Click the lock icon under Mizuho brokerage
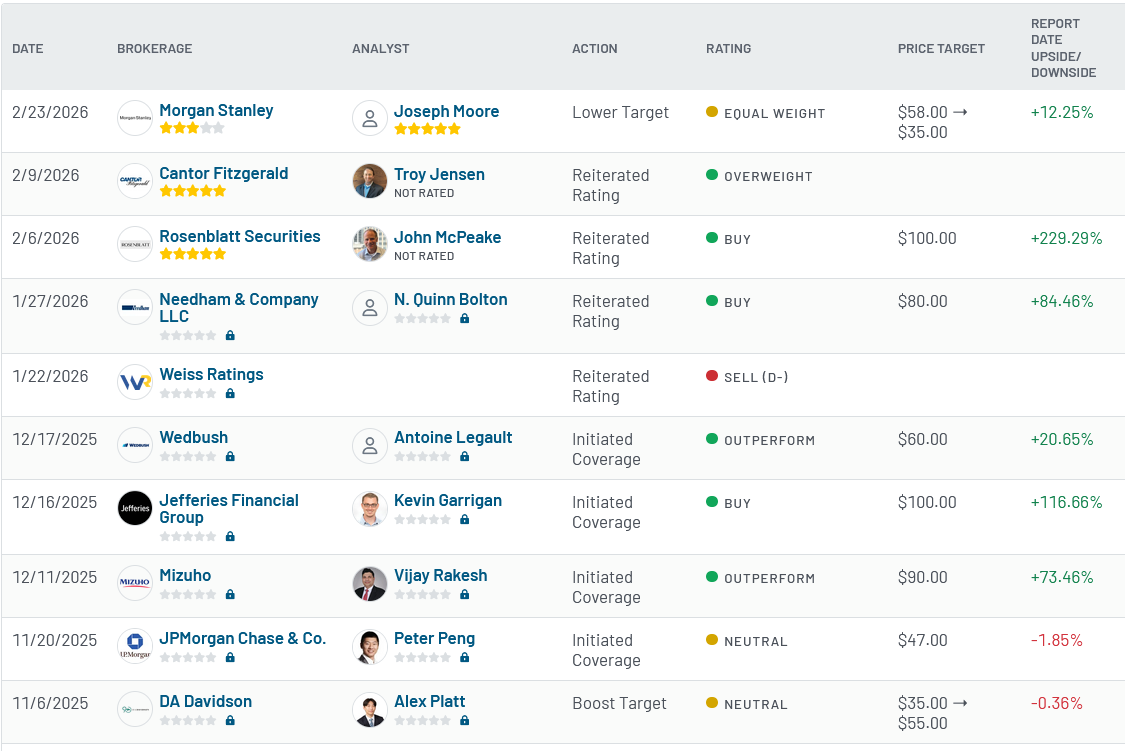Viewport: 1125px width, 751px height. [x=230, y=594]
